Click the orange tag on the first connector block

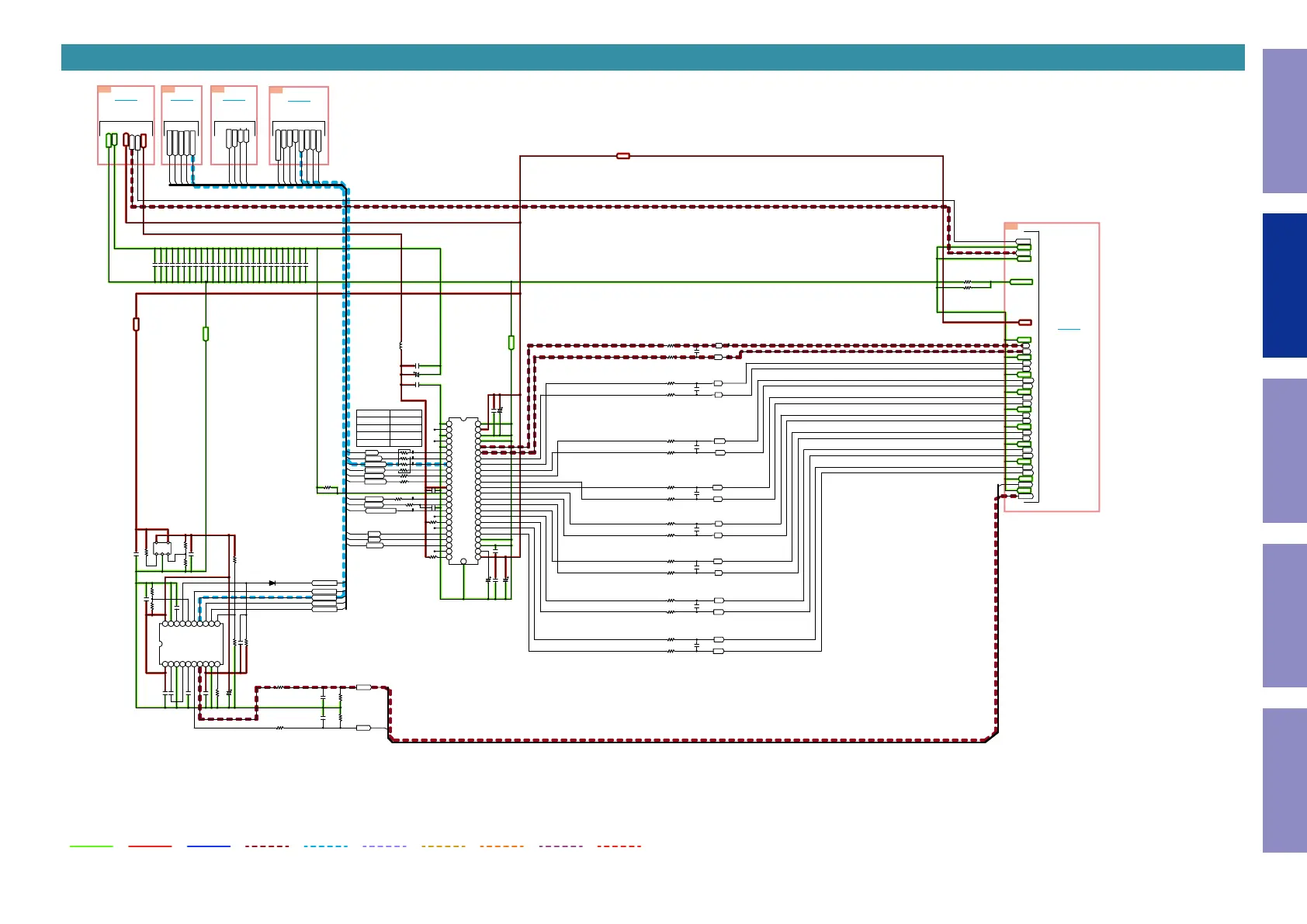tap(105, 89)
